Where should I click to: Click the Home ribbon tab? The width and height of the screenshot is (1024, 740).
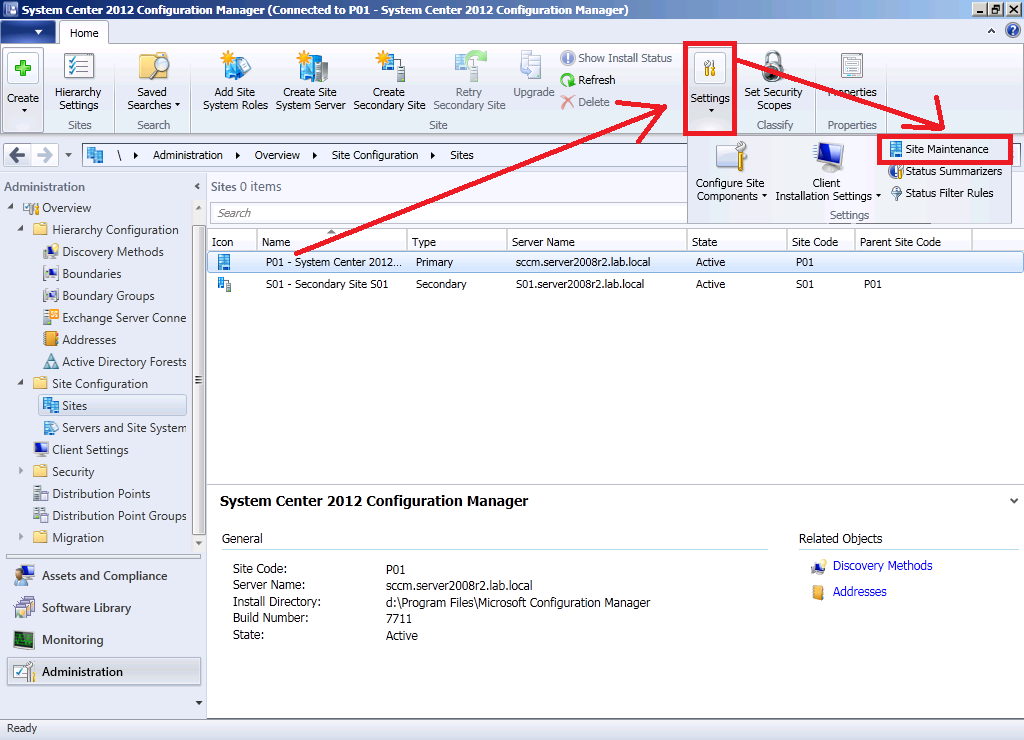(x=84, y=33)
